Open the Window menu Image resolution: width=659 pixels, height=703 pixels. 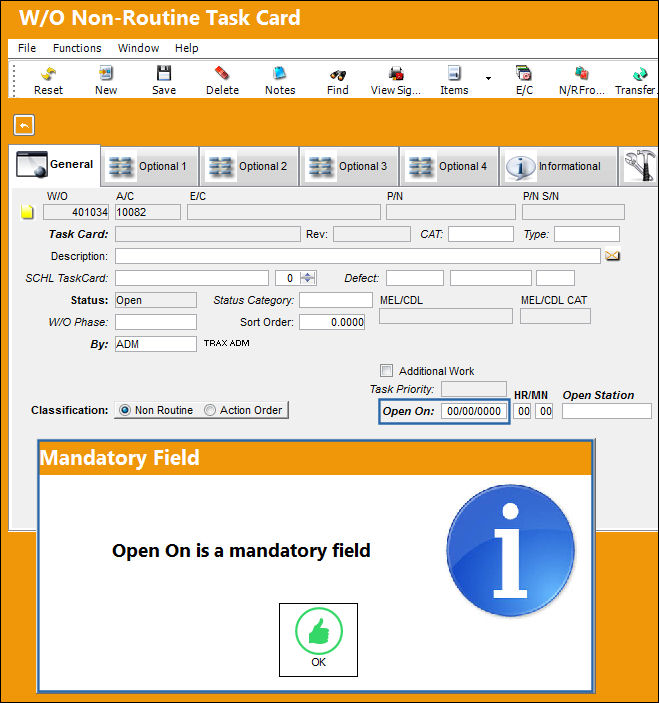[138, 48]
